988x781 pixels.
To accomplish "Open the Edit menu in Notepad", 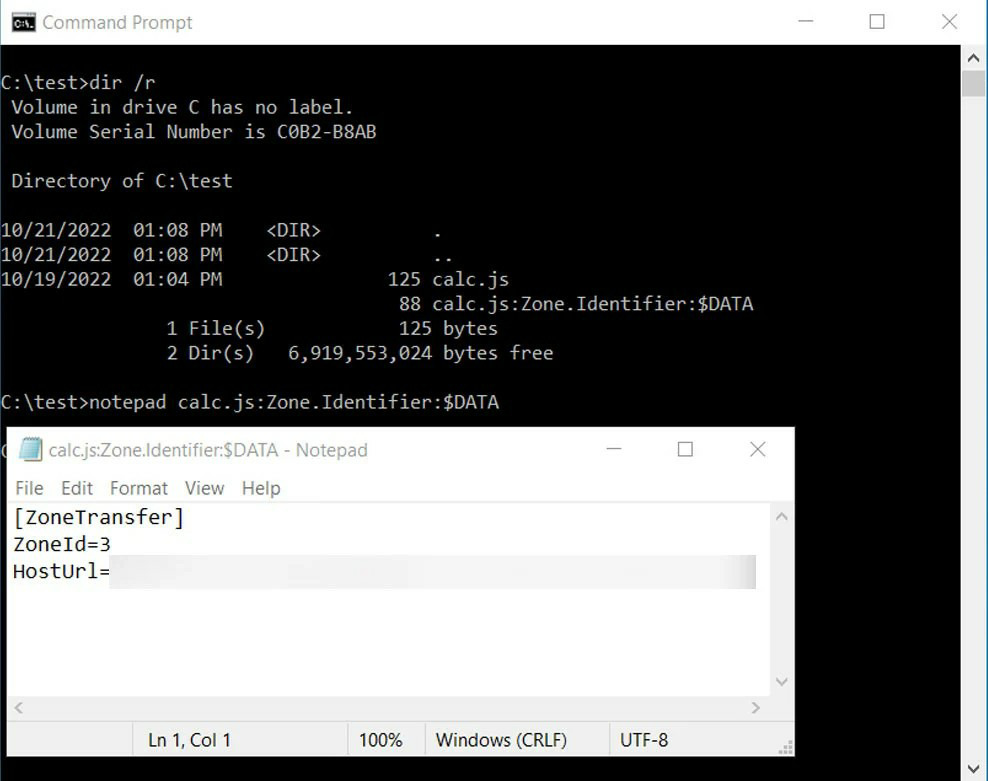I will pyautogui.click(x=77, y=488).
